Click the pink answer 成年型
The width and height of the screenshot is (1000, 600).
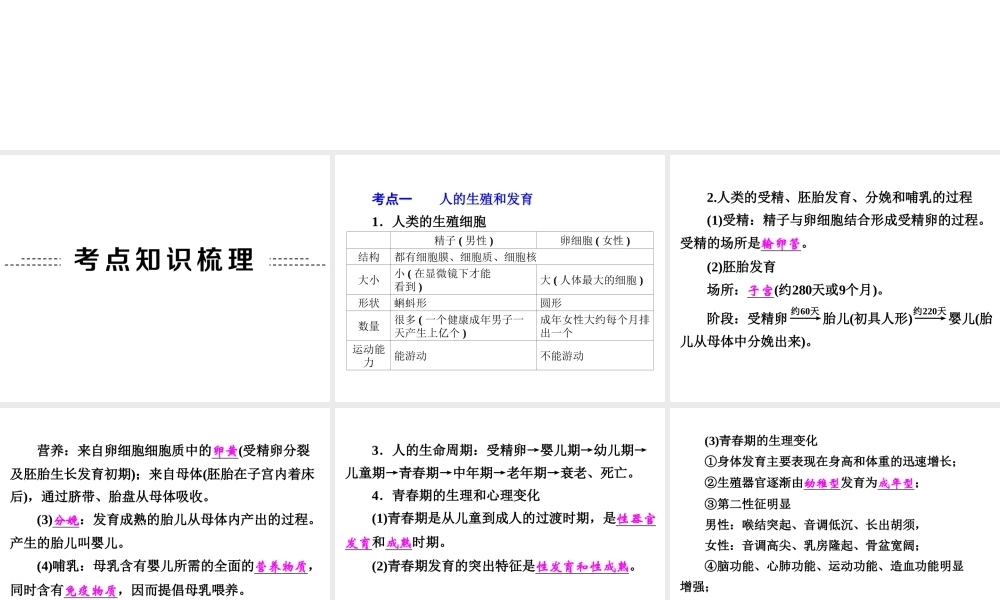895,483
